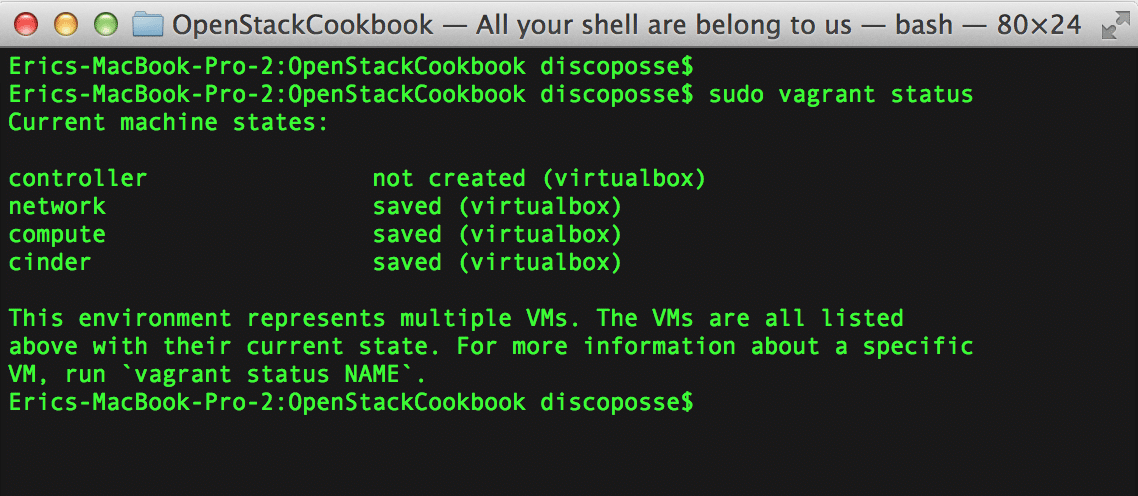Click the "controller" machine name
Viewport: 1138px width, 496px height.
[78, 178]
